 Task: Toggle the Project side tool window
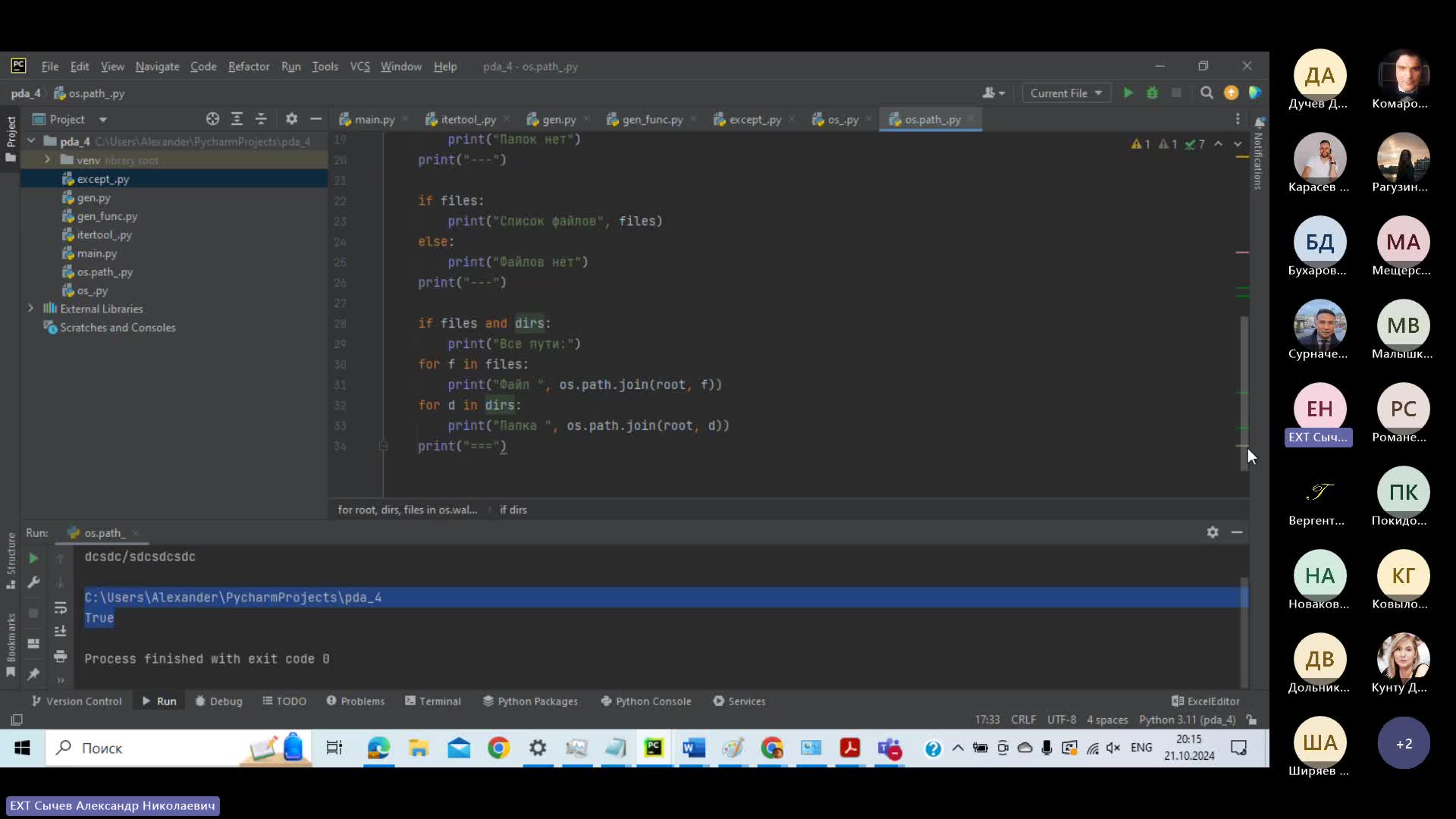(11, 138)
